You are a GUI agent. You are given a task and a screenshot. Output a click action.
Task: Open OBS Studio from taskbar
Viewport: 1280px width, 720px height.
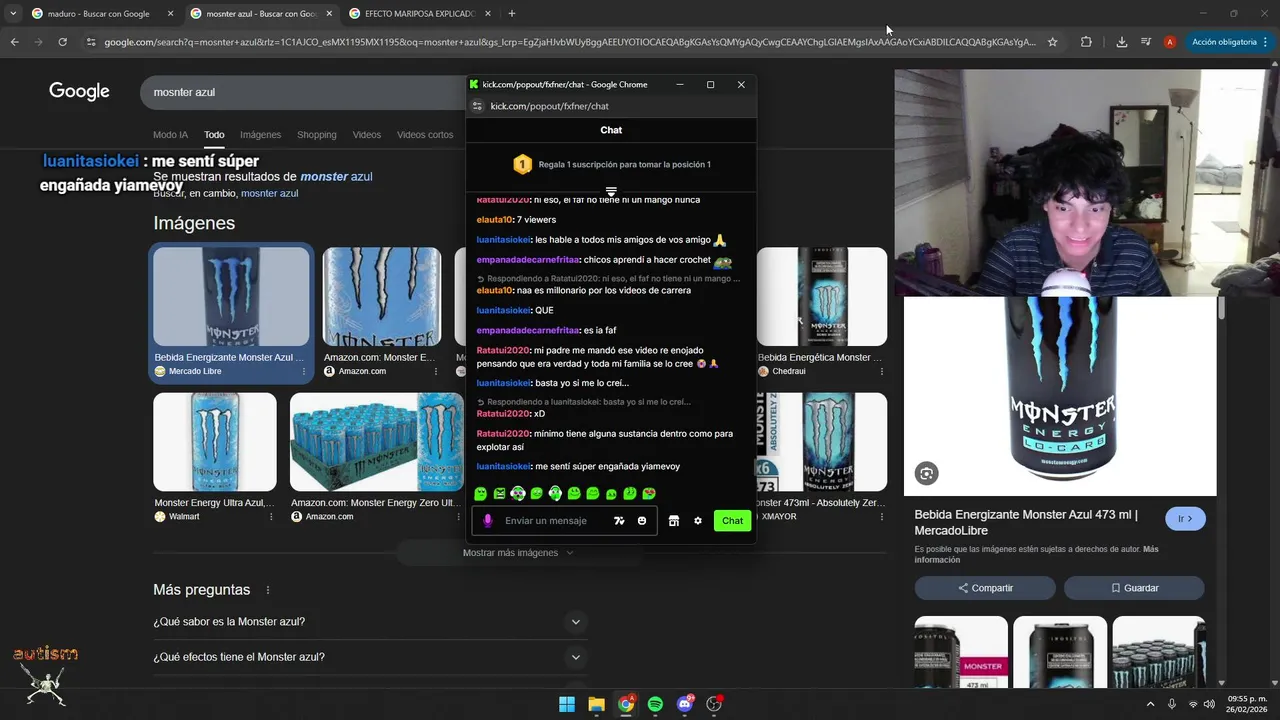(714, 704)
